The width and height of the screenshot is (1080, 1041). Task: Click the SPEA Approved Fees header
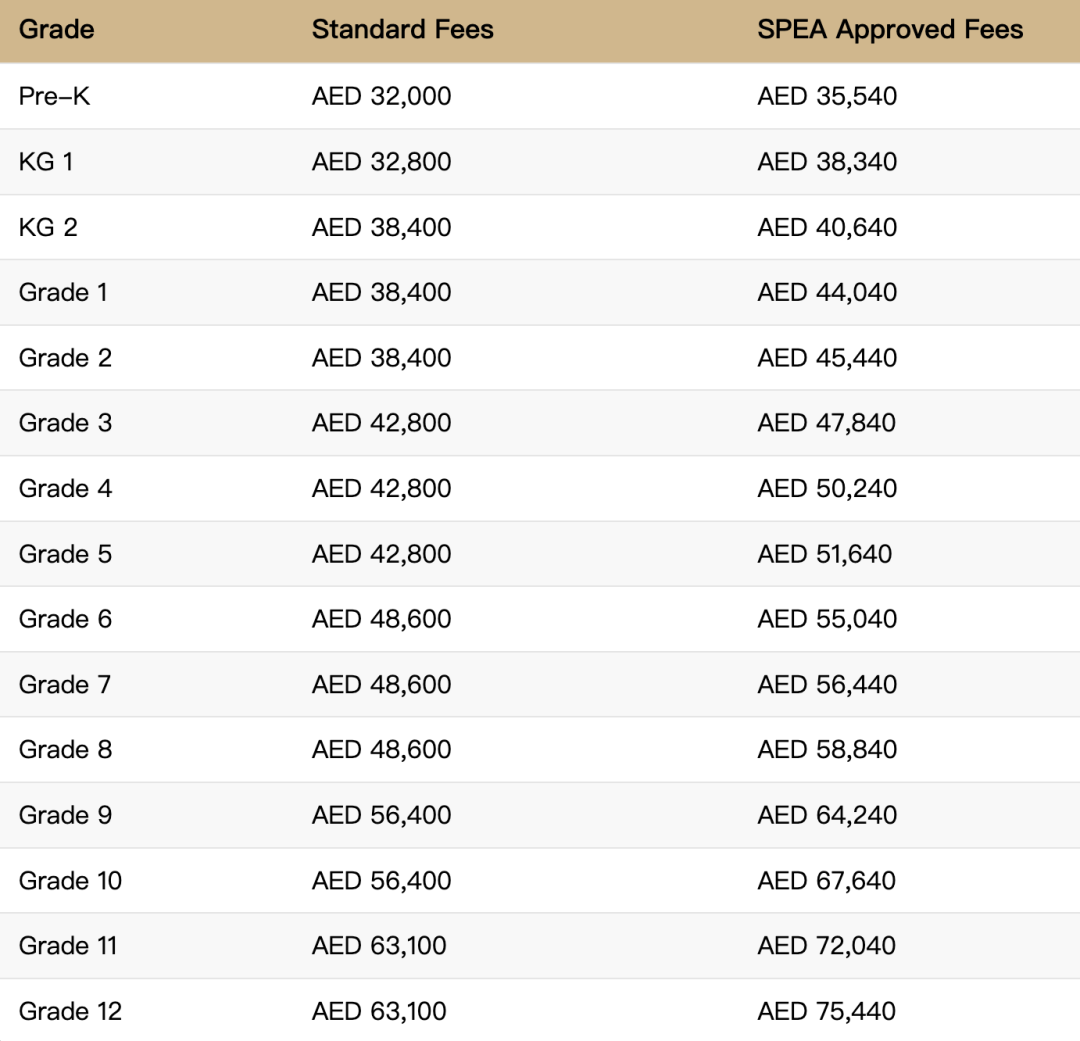[890, 30]
